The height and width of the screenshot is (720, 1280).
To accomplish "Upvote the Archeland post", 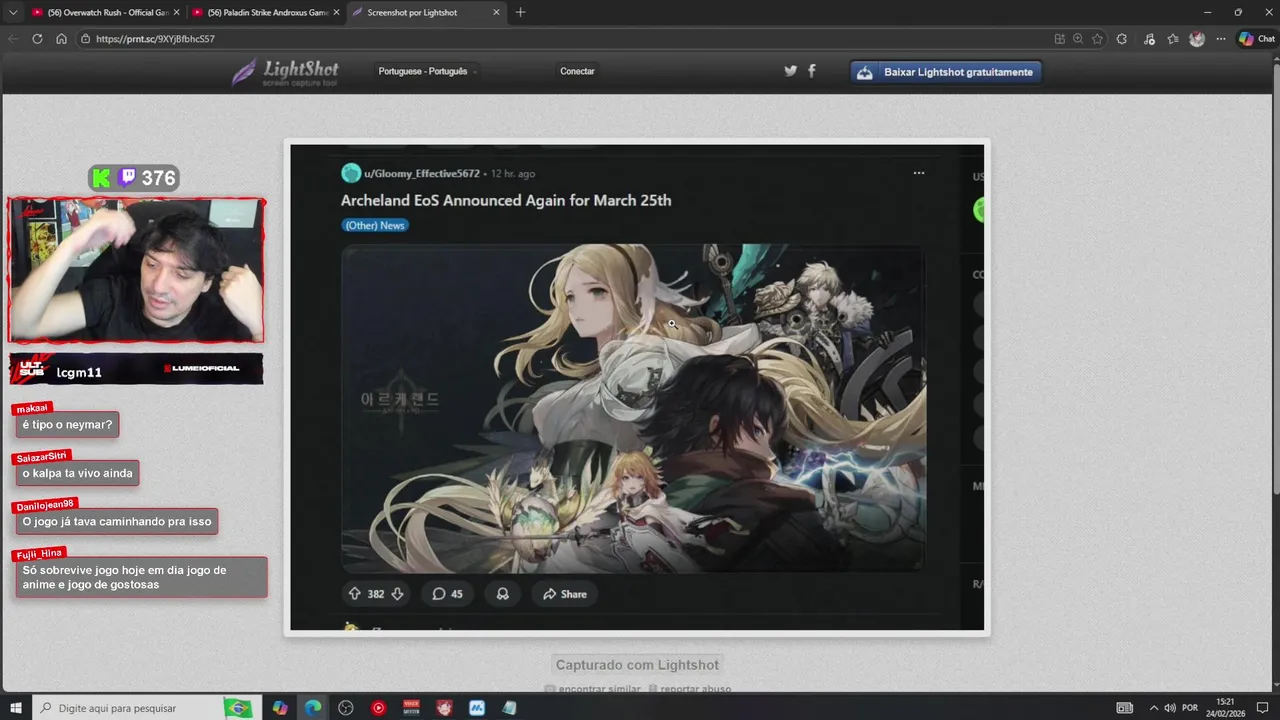I will click(354, 594).
